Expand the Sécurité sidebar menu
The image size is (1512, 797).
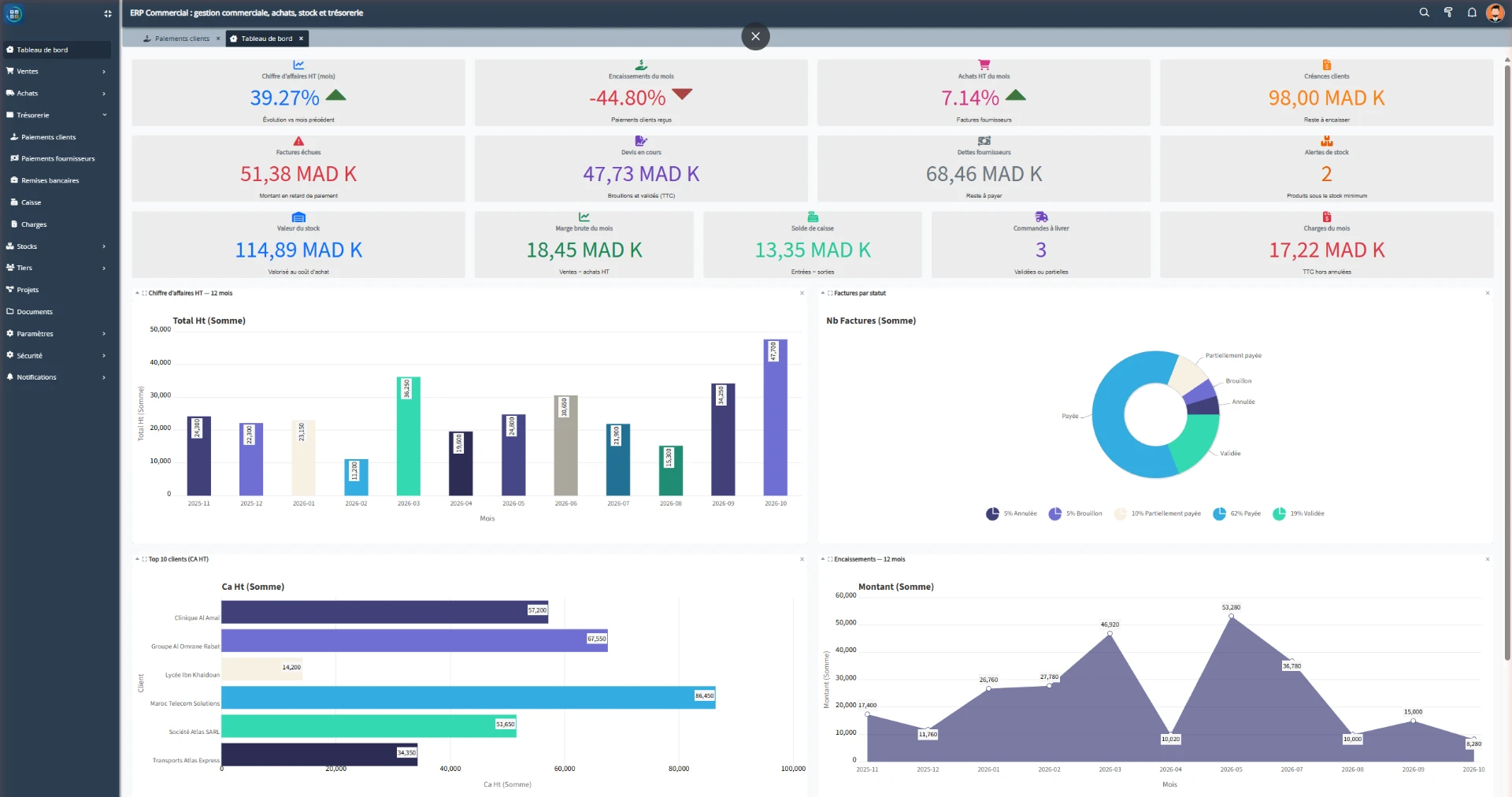click(x=57, y=356)
